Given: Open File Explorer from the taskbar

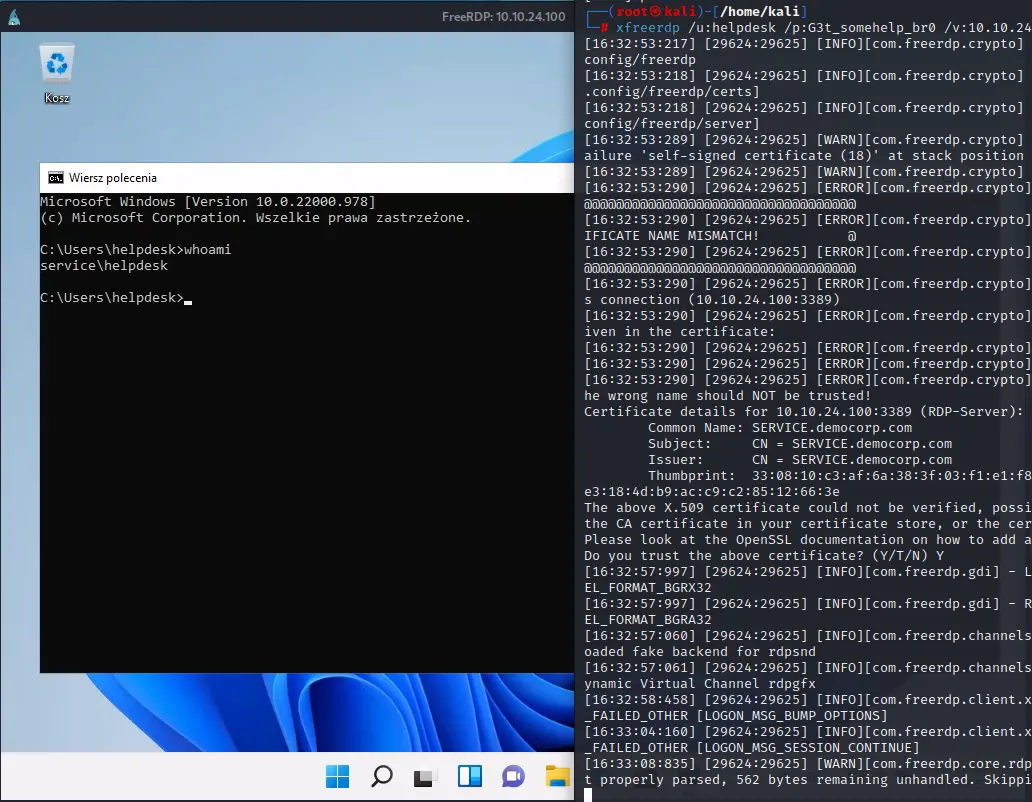Looking at the screenshot, I should click(x=556, y=775).
